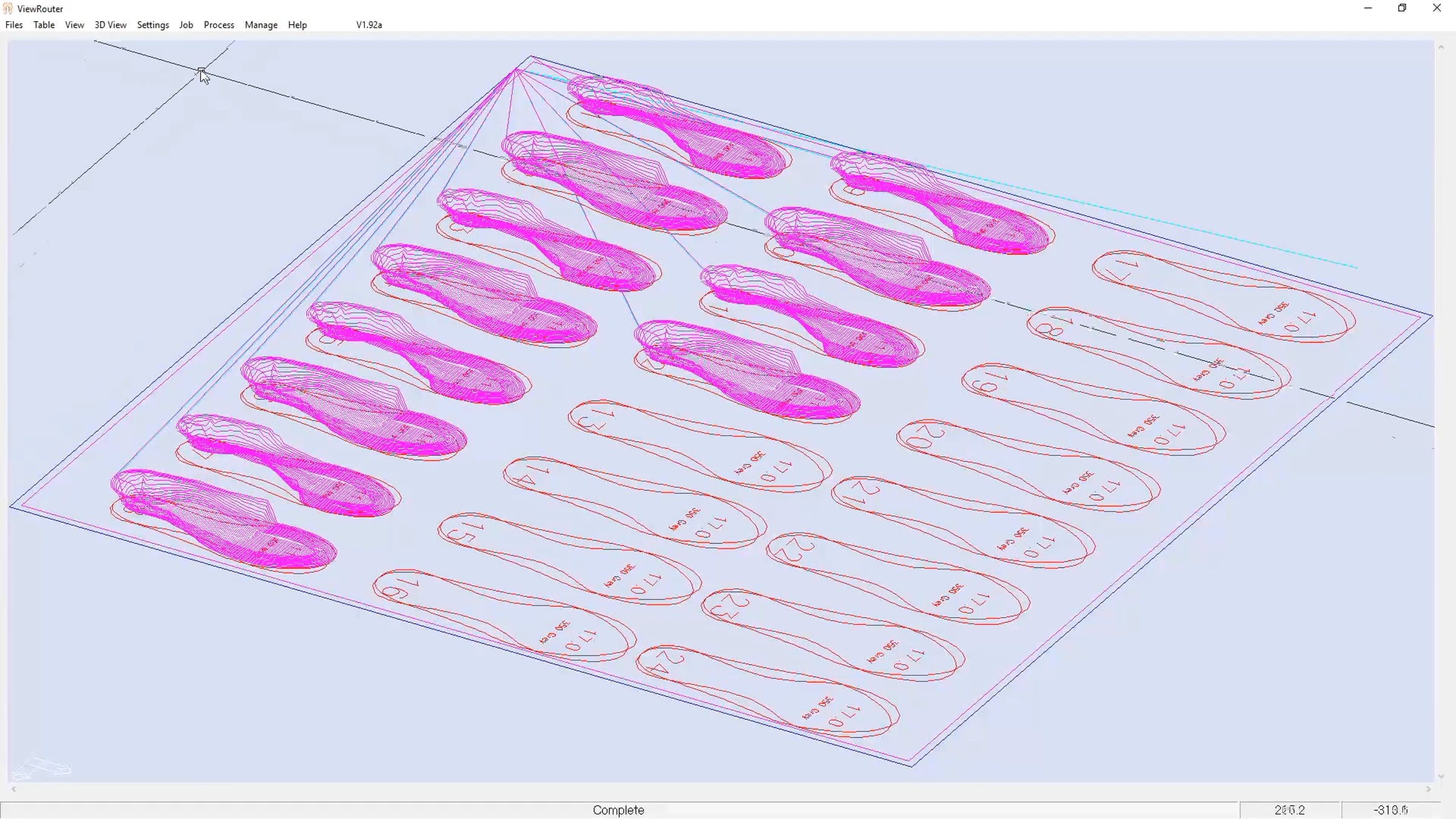The image size is (1456, 819).
Task: Select insole outline number 16
Action: click(504, 615)
